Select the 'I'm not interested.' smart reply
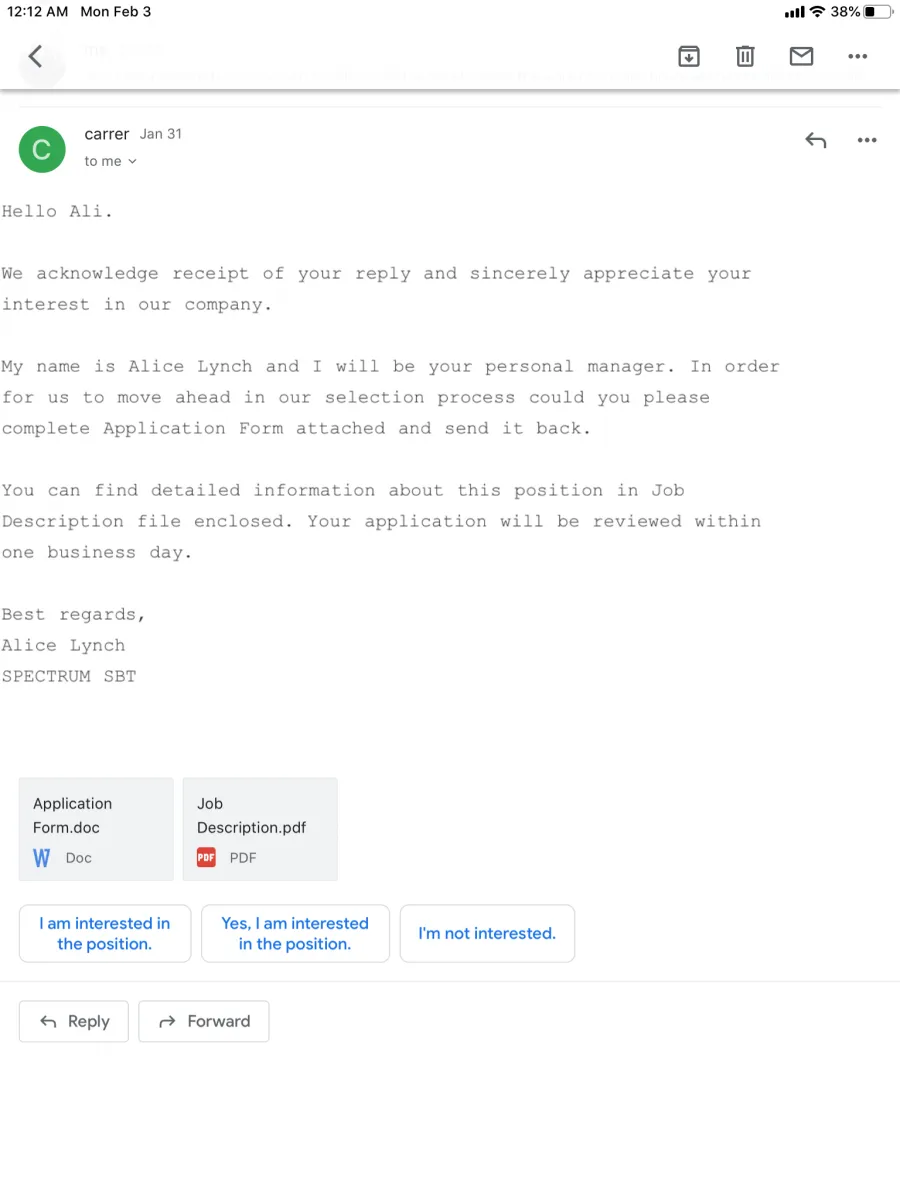900x1200 pixels. [487, 933]
